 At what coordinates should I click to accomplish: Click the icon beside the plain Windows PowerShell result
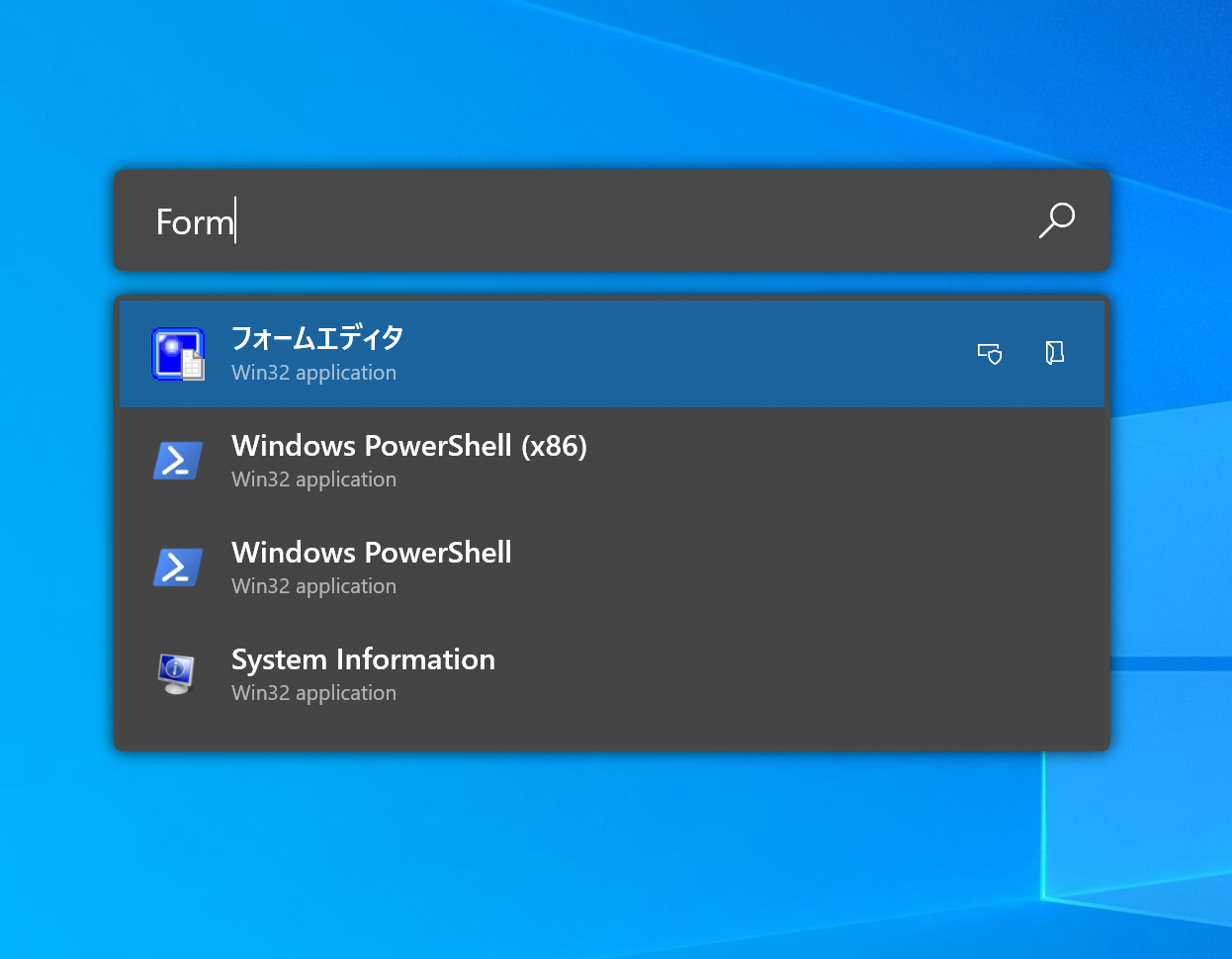tap(178, 567)
